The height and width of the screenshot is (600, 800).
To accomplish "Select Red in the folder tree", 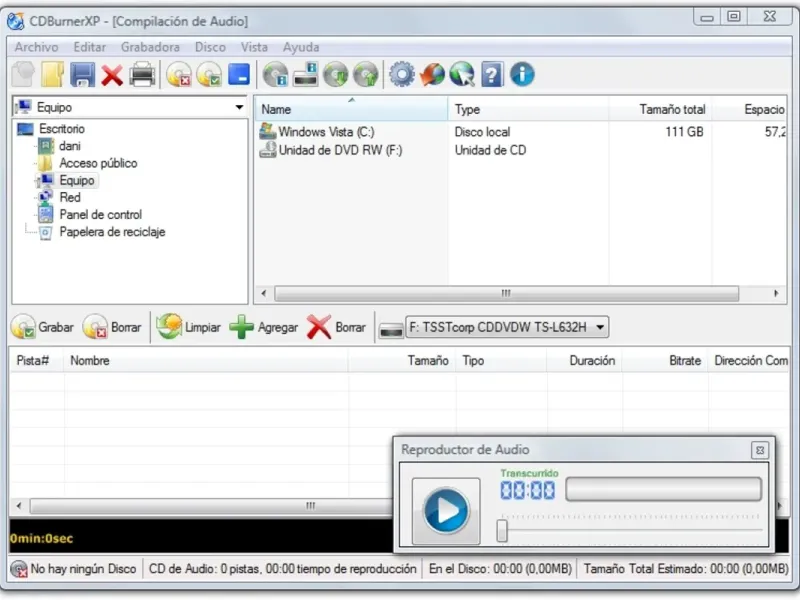I will (x=70, y=197).
